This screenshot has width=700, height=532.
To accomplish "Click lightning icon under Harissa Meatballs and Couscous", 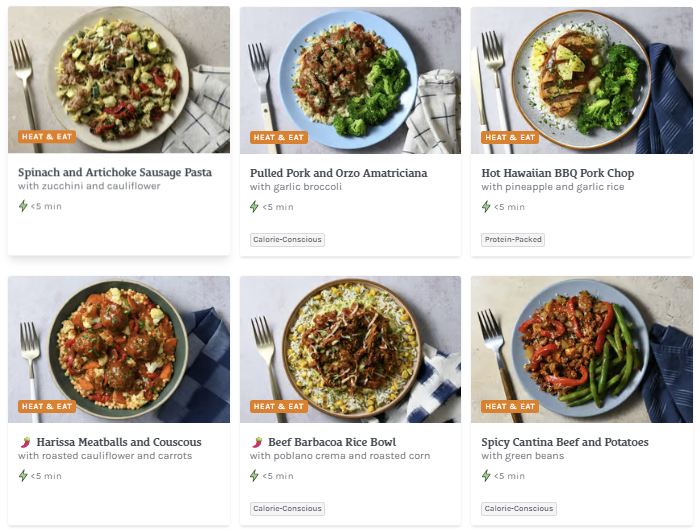I will pyautogui.click(x=23, y=476).
